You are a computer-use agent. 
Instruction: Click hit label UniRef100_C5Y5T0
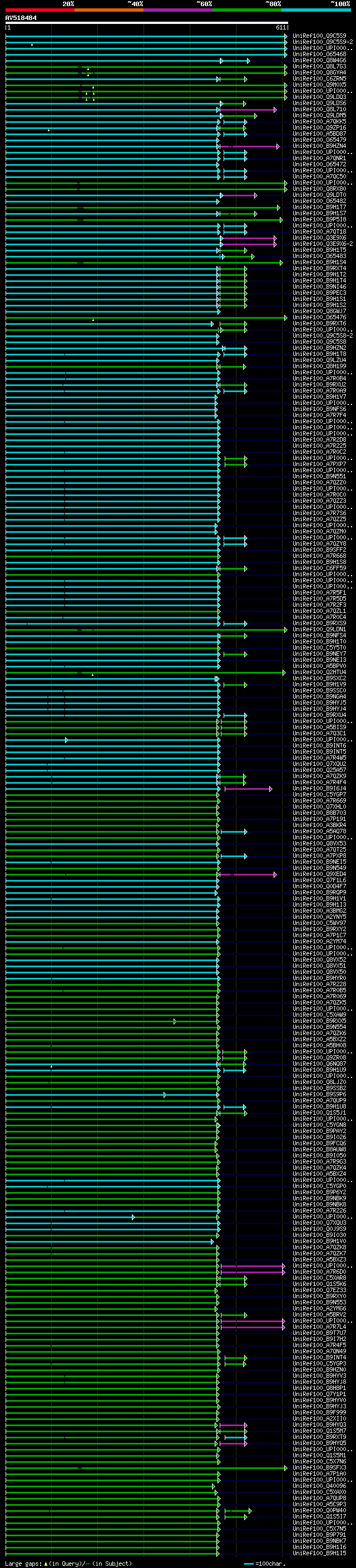tap(319, 647)
